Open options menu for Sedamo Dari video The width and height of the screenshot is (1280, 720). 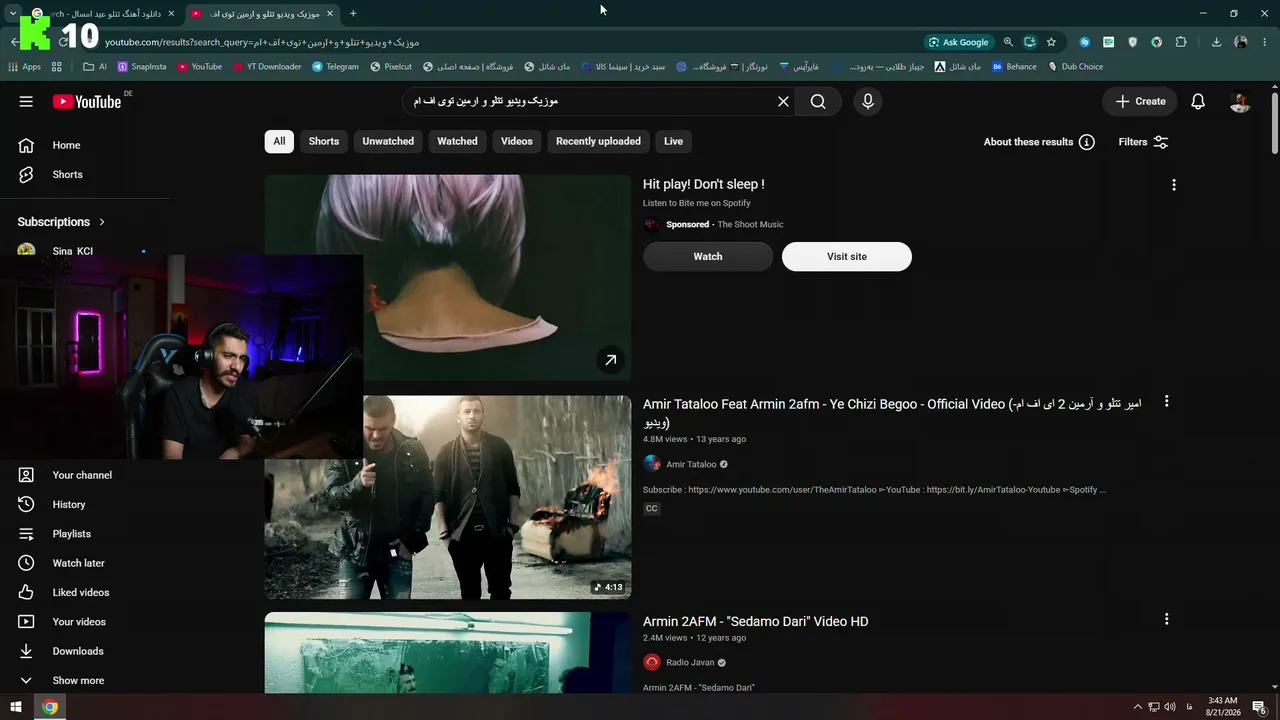tap(1166, 620)
